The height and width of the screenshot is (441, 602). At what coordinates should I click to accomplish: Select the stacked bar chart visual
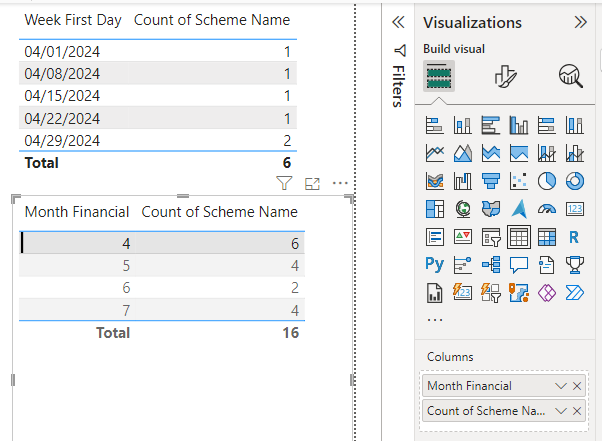coord(435,125)
